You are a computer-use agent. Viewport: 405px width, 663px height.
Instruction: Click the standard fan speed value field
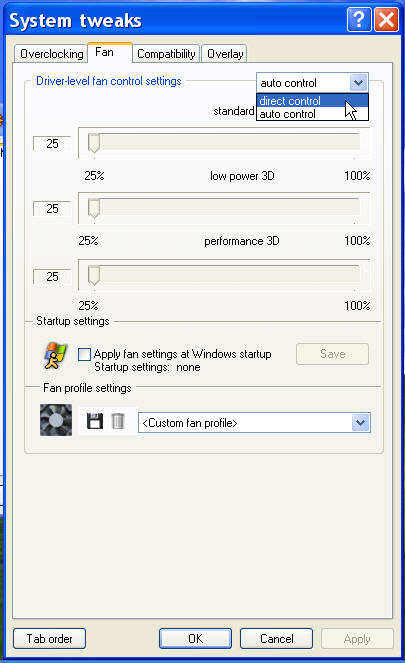click(x=52, y=144)
